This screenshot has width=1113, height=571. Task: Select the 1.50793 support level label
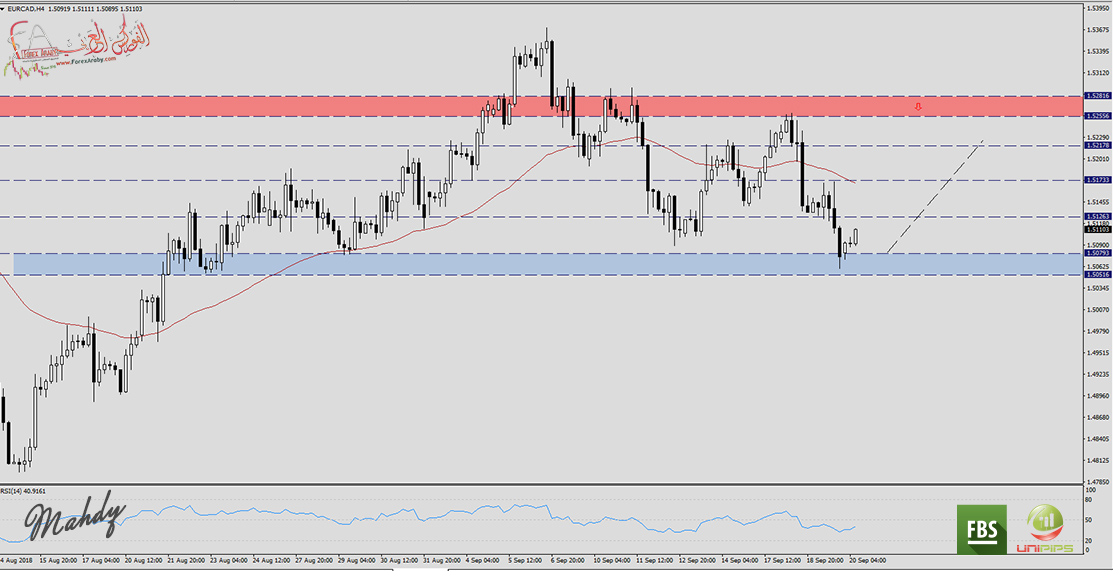click(1096, 253)
